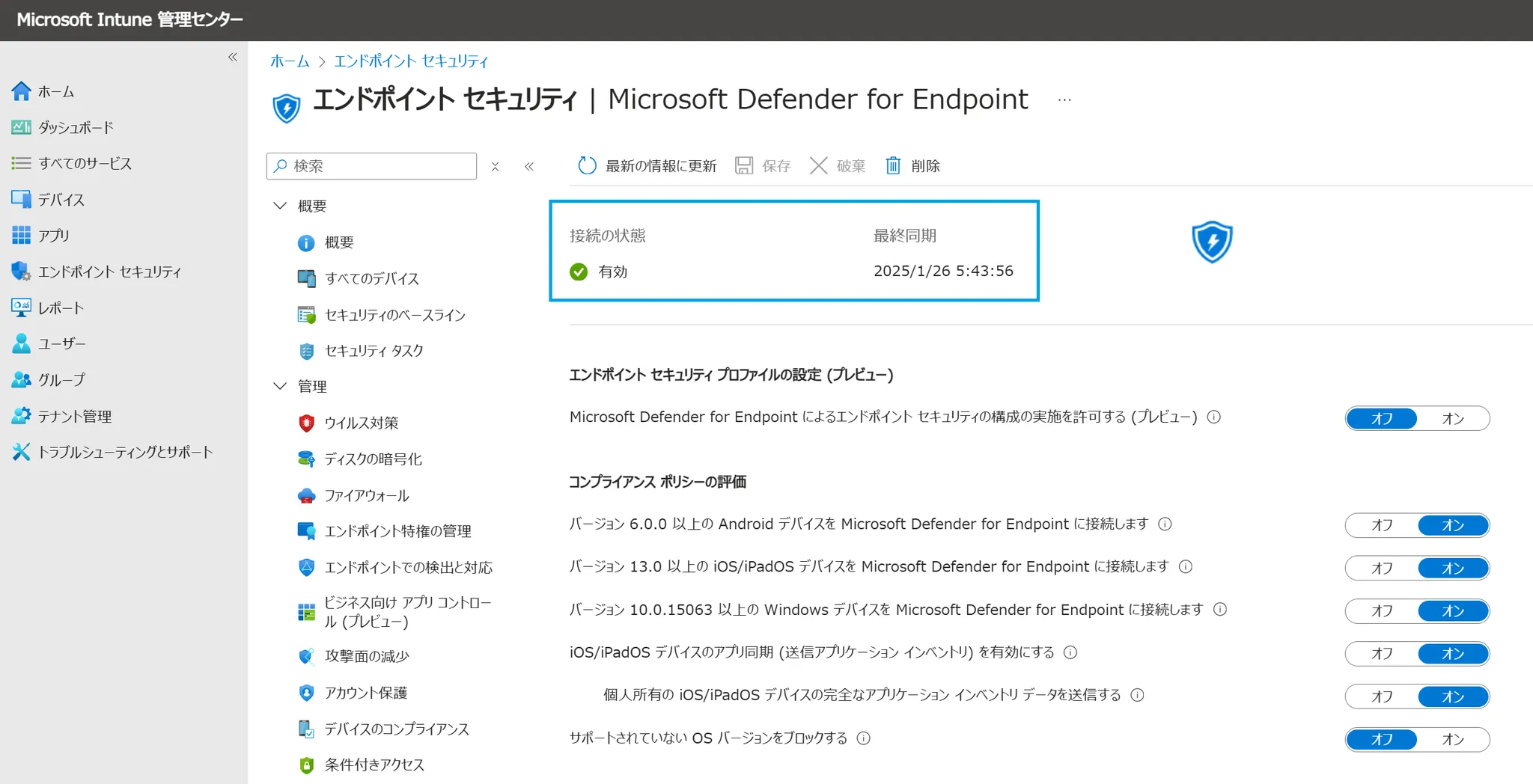Screen dimensions: 1533x784
Task: Turn on サポートされていない OS バージョンをブロックする
Action: 1452,739
